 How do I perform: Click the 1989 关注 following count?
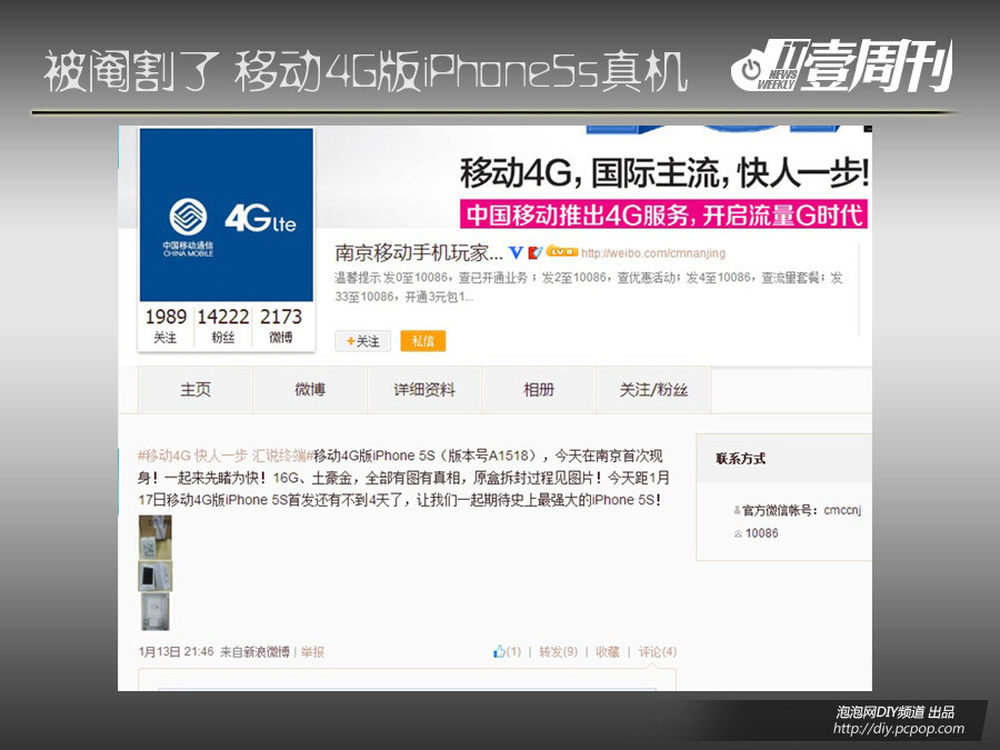pyautogui.click(x=166, y=326)
